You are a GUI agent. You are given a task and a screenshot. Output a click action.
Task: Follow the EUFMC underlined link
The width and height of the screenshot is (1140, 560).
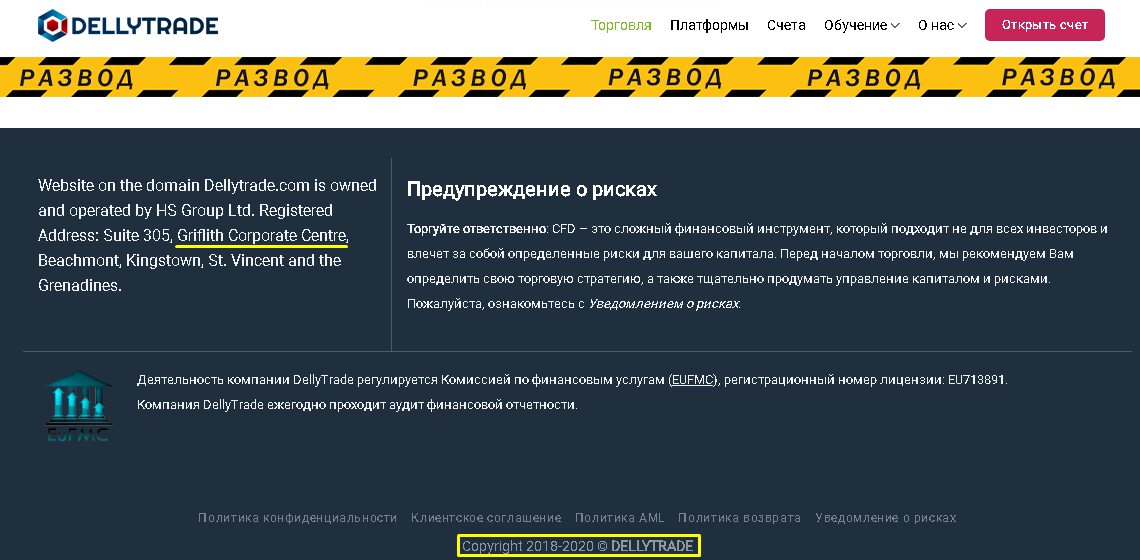(x=692, y=380)
